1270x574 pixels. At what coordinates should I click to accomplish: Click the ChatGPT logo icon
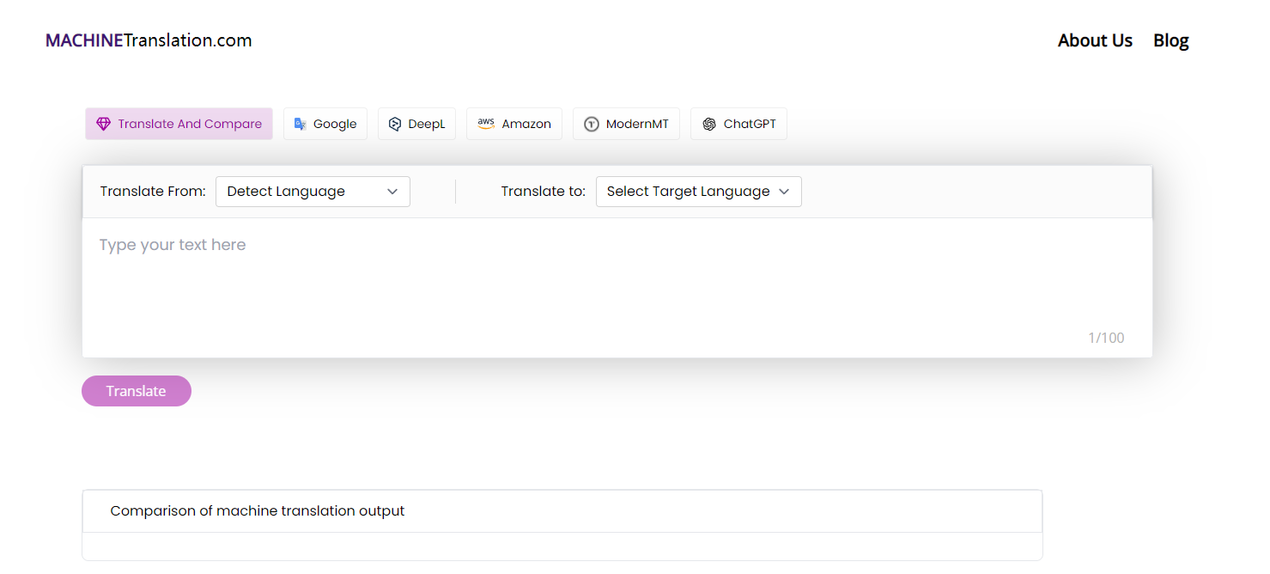709,124
